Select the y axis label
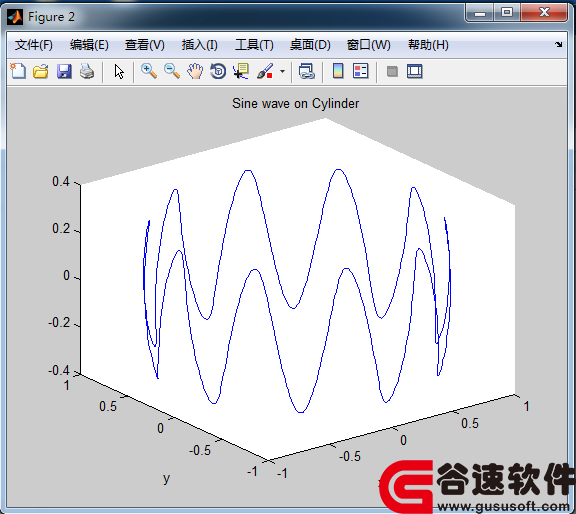The image size is (576, 514). 166,478
